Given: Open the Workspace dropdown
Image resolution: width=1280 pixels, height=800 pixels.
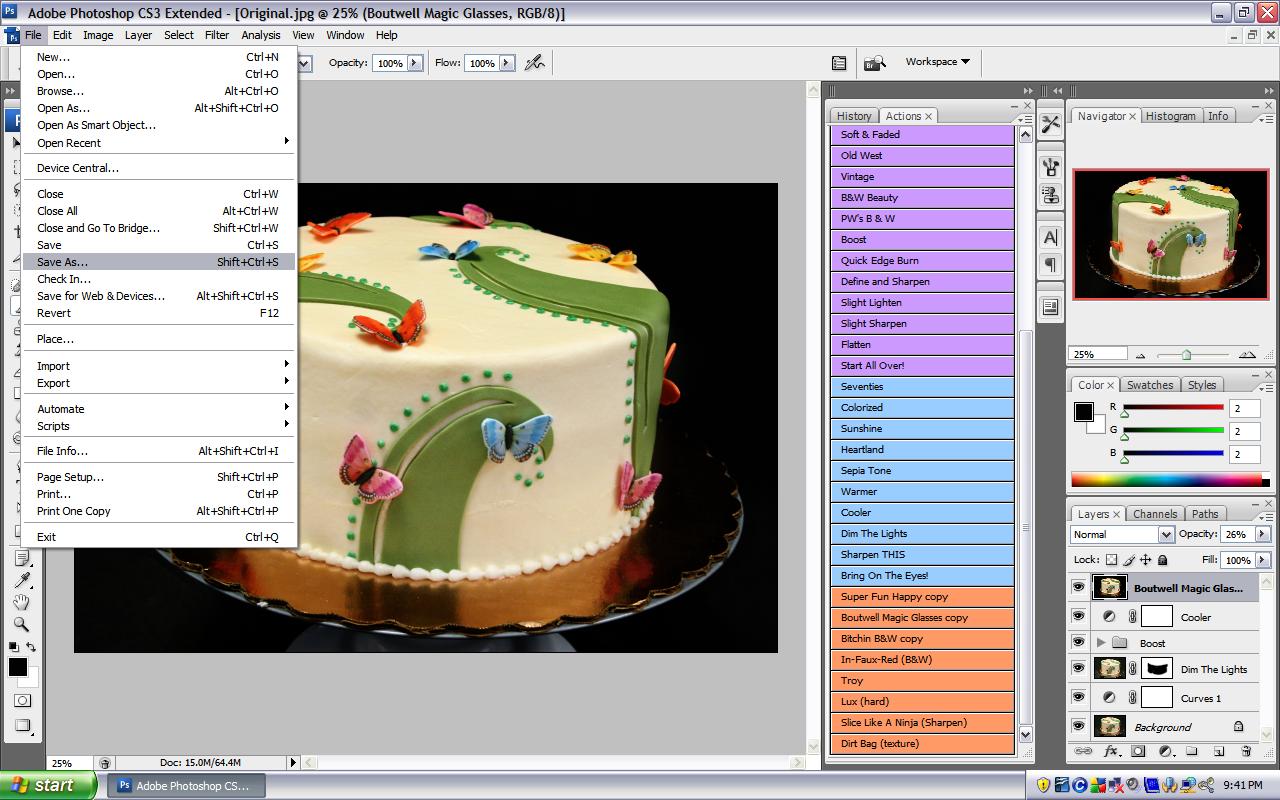Looking at the screenshot, I should (x=937, y=62).
